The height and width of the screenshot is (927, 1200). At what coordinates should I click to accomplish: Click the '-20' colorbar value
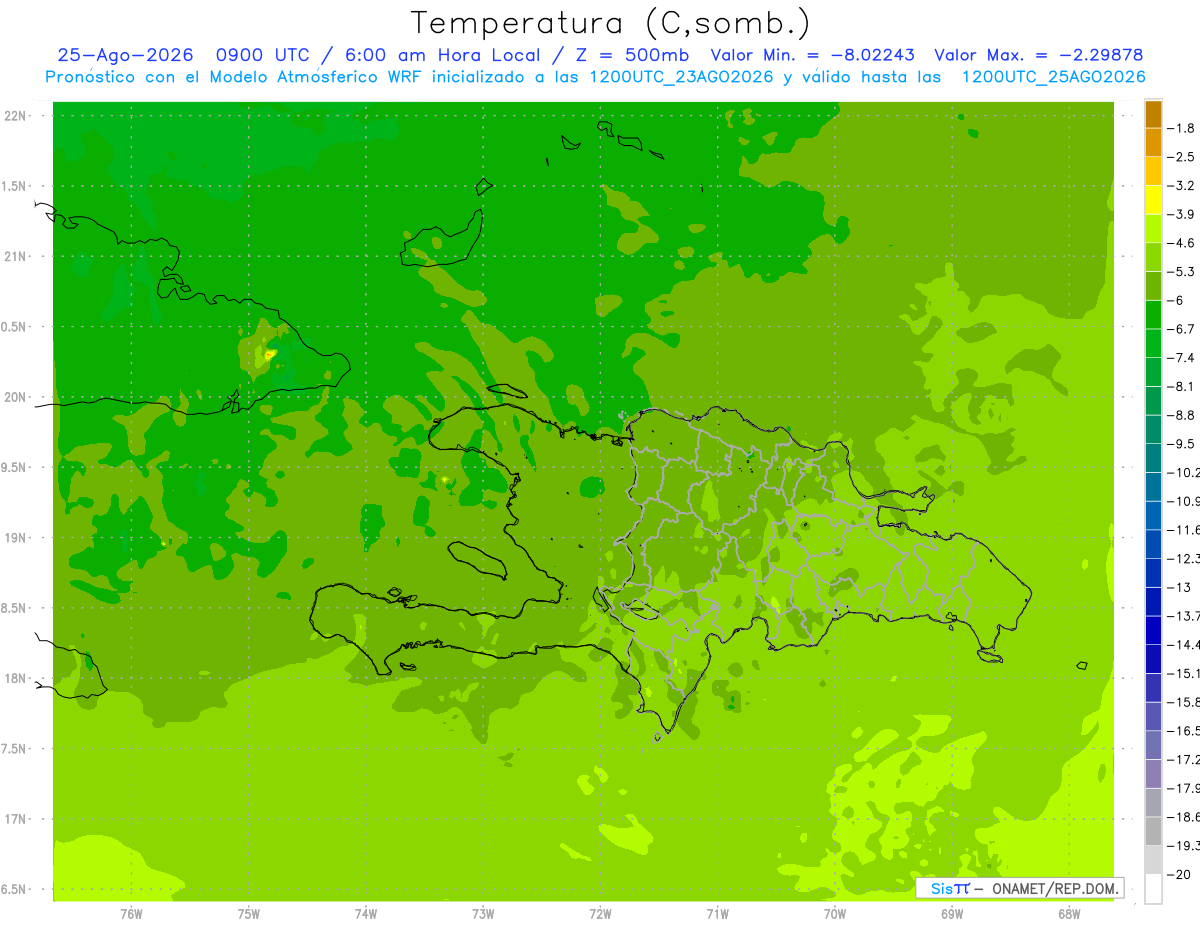pyautogui.click(x=1178, y=874)
